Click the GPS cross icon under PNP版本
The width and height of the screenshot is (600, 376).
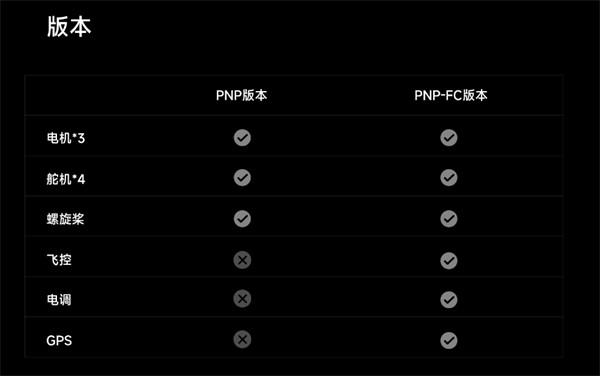pos(242,339)
